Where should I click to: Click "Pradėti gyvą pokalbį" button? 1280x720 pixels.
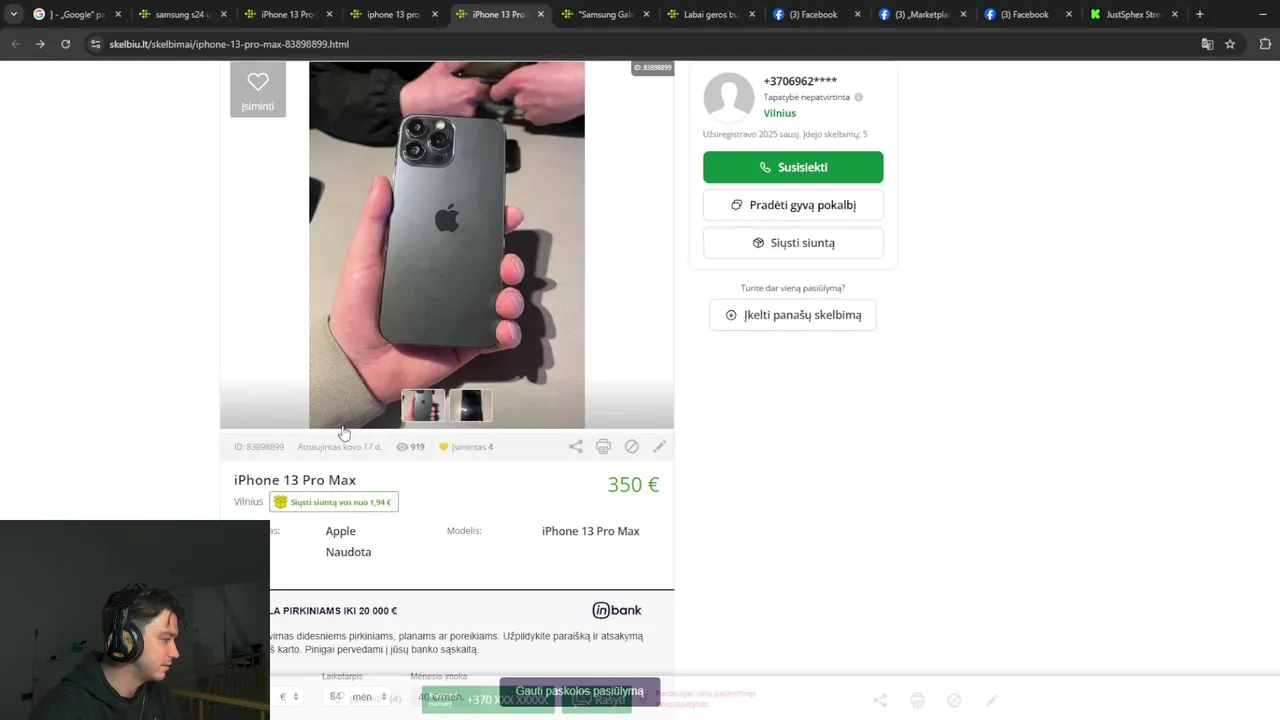coord(793,205)
